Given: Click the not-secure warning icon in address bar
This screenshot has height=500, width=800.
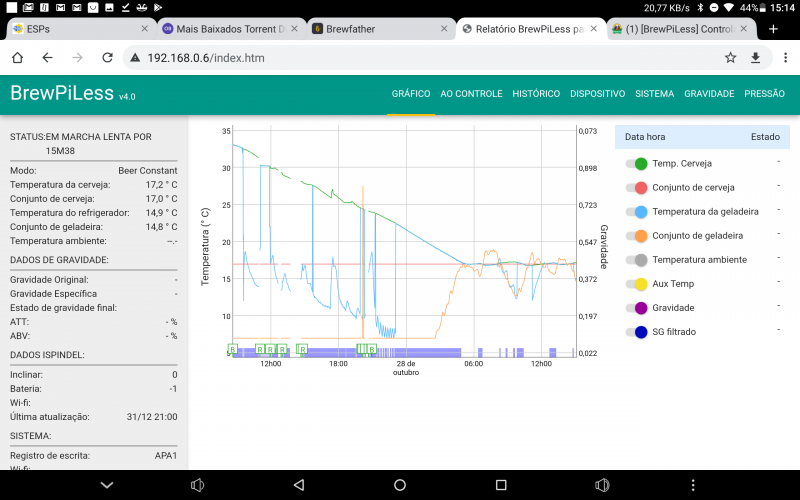Looking at the screenshot, I should [135, 58].
